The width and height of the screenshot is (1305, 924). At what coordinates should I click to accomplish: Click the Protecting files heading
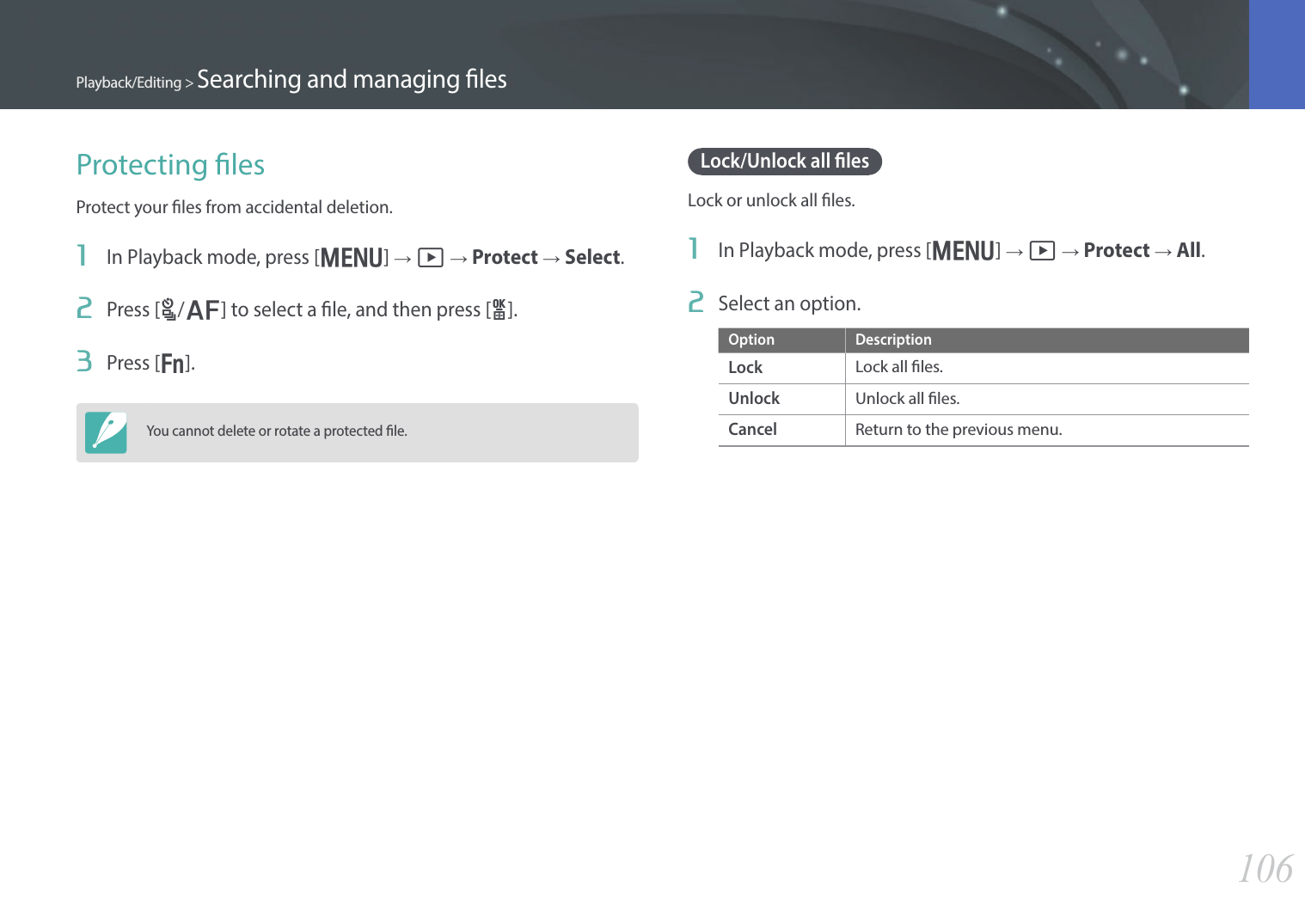170,165
